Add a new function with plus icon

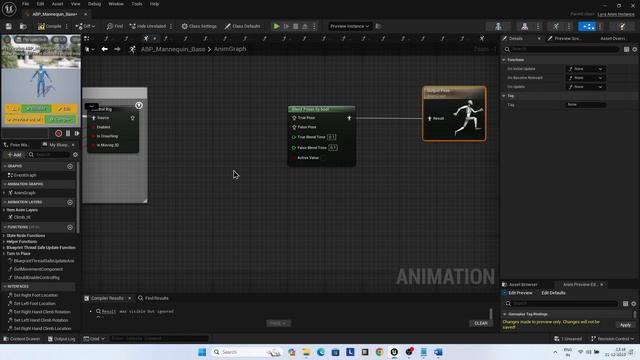click(70, 227)
